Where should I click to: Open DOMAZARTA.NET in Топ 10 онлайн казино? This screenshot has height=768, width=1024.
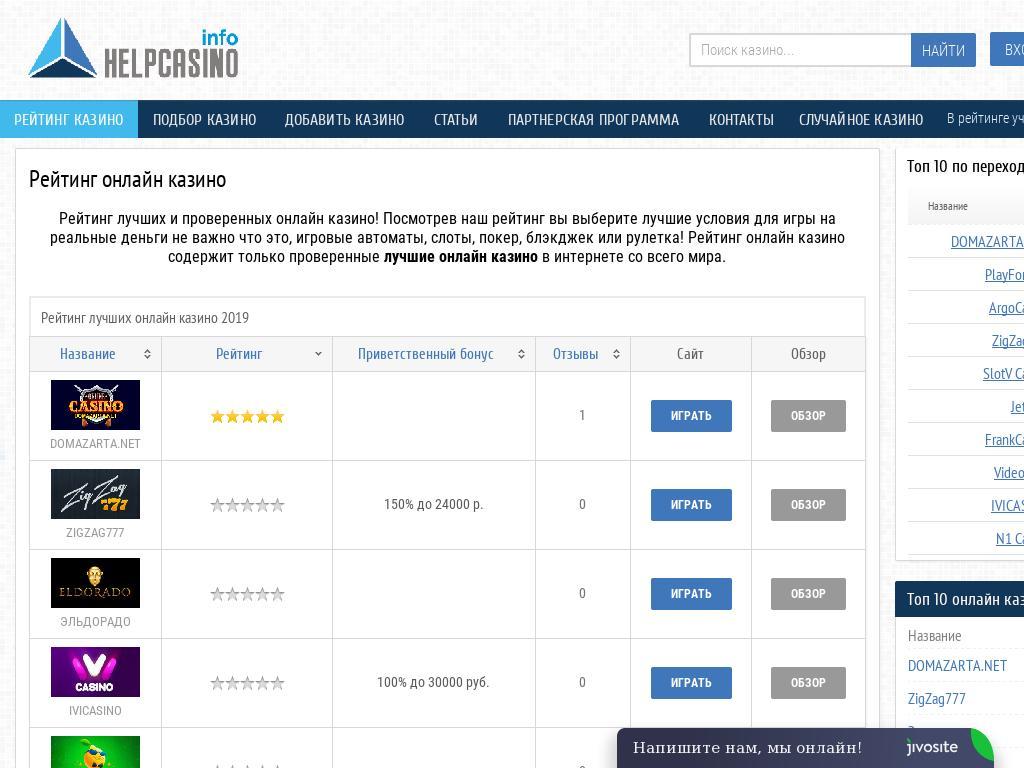point(957,665)
